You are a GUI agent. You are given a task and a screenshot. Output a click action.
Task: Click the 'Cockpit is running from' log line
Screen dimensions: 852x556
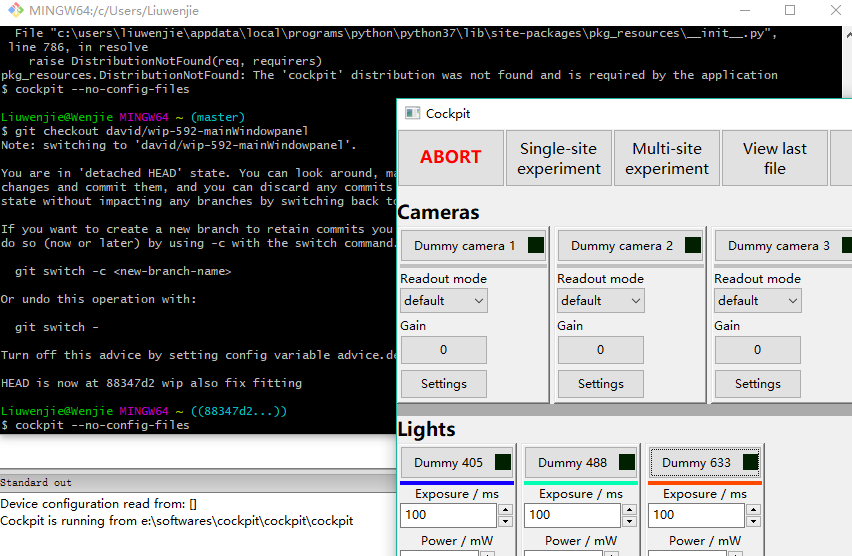click(x=177, y=521)
